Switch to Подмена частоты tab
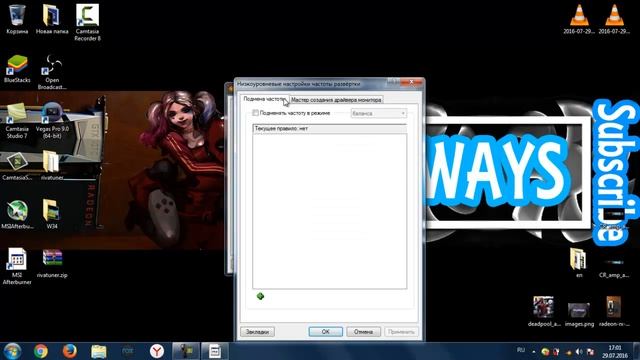Image resolution: width=640 pixels, height=360 pixels. pyautogui.click(x=264, y=99)
